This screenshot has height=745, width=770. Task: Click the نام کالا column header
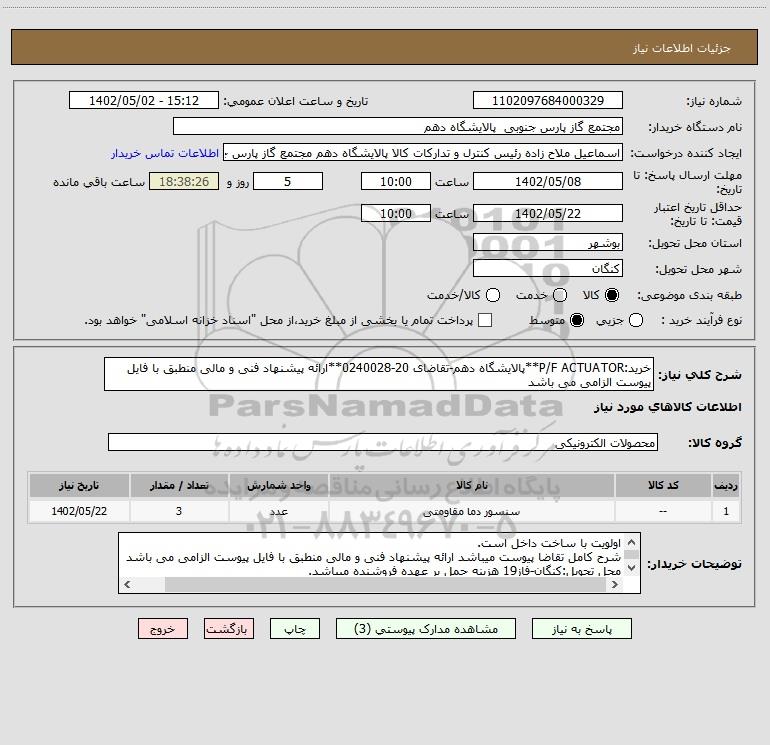[471, 485]
